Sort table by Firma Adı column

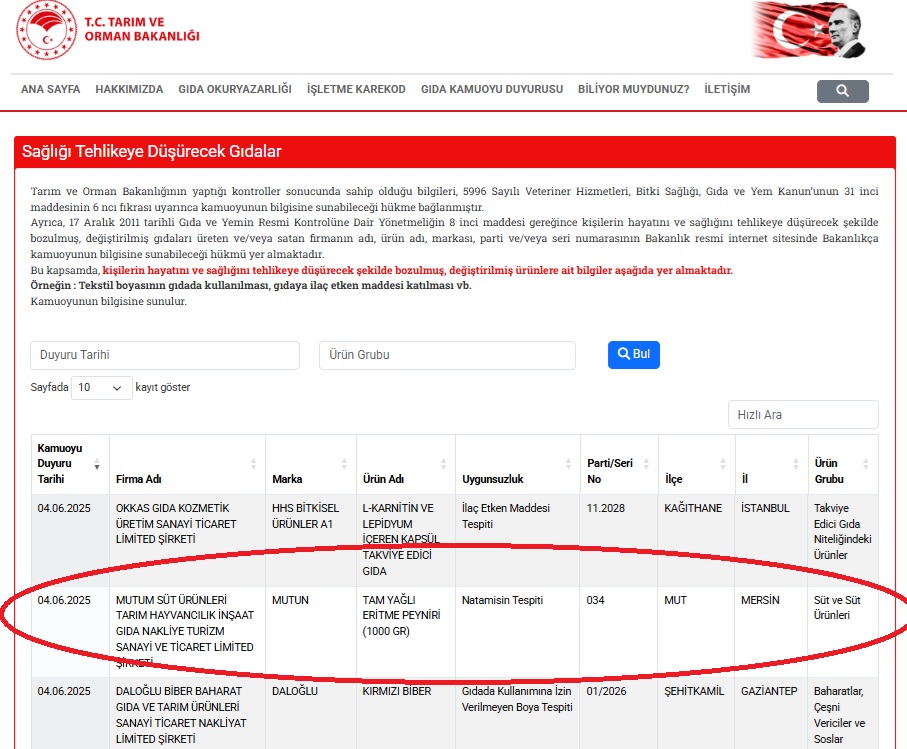(x=253, y=464)
